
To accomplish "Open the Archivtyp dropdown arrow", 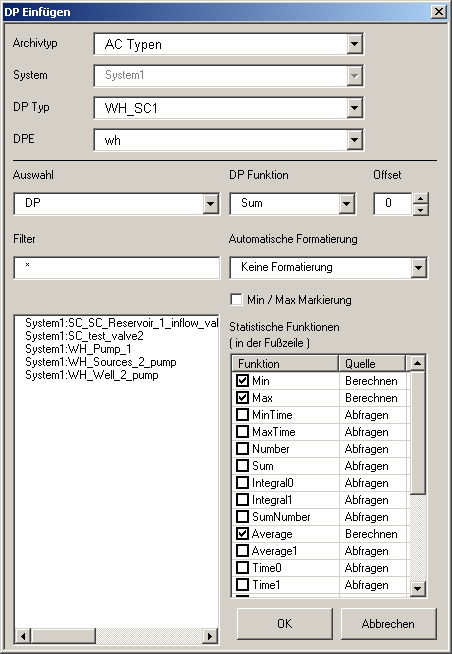I will tap(354, 43).
